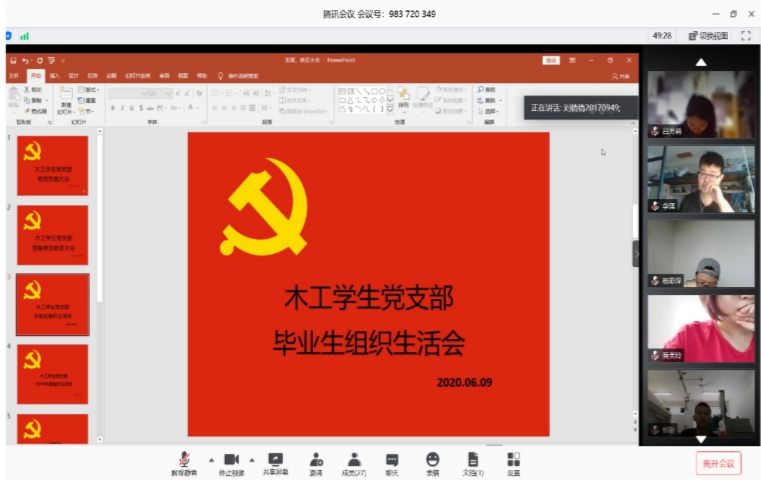Open the members (27) list
The width and height of the screenshot is (761, 480).
click(x=354, y=463)
